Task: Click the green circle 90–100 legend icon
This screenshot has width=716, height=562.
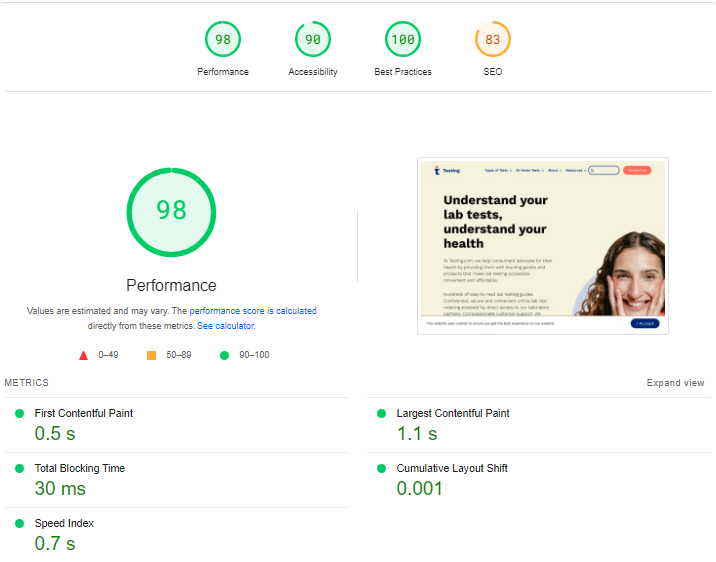Action: coord(224,355)
